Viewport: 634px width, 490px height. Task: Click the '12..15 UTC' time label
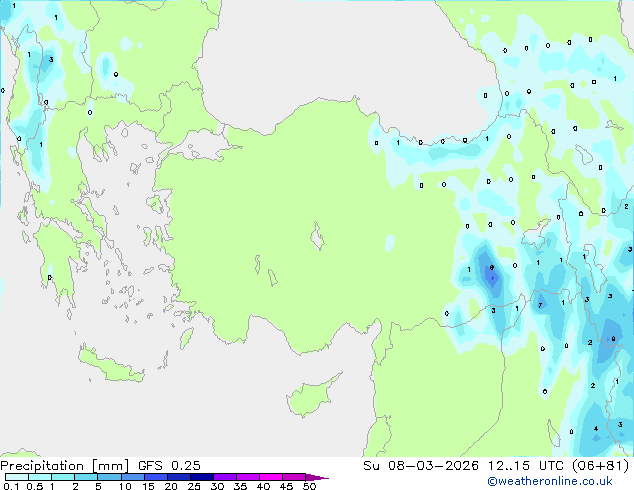click(x=526, y=466)
